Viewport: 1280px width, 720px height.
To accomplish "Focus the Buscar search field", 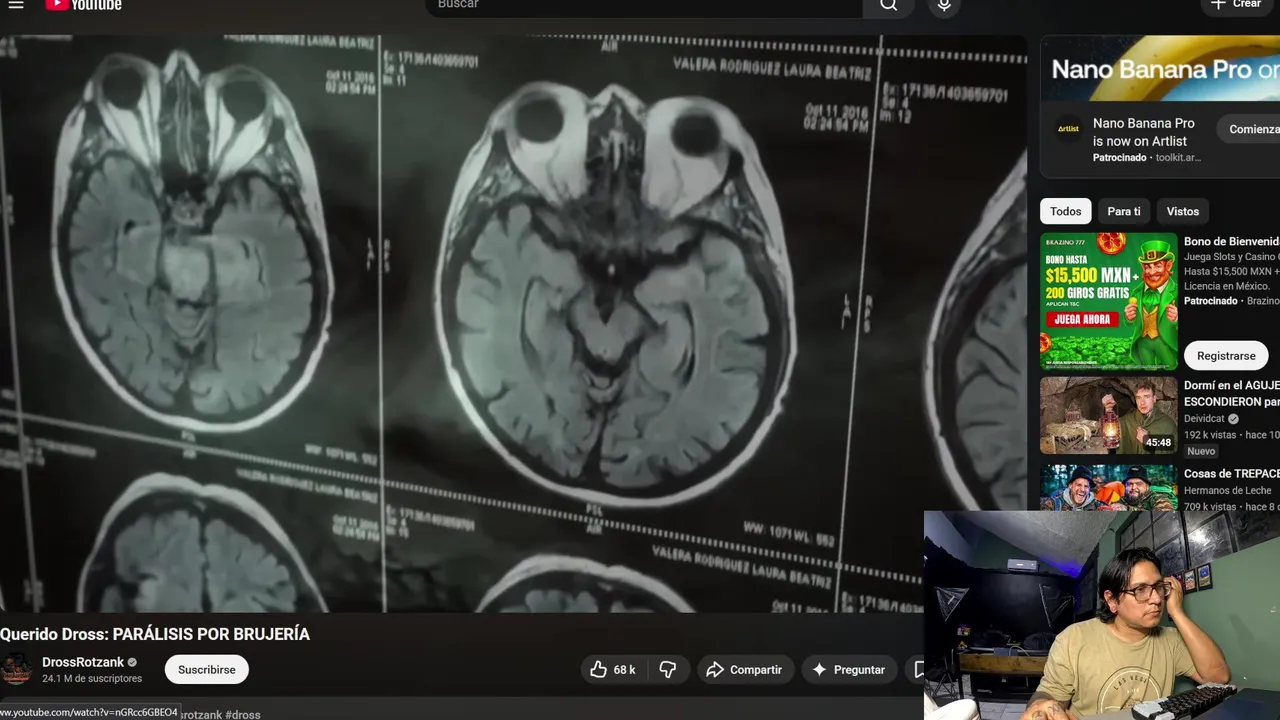I will 644,6.
